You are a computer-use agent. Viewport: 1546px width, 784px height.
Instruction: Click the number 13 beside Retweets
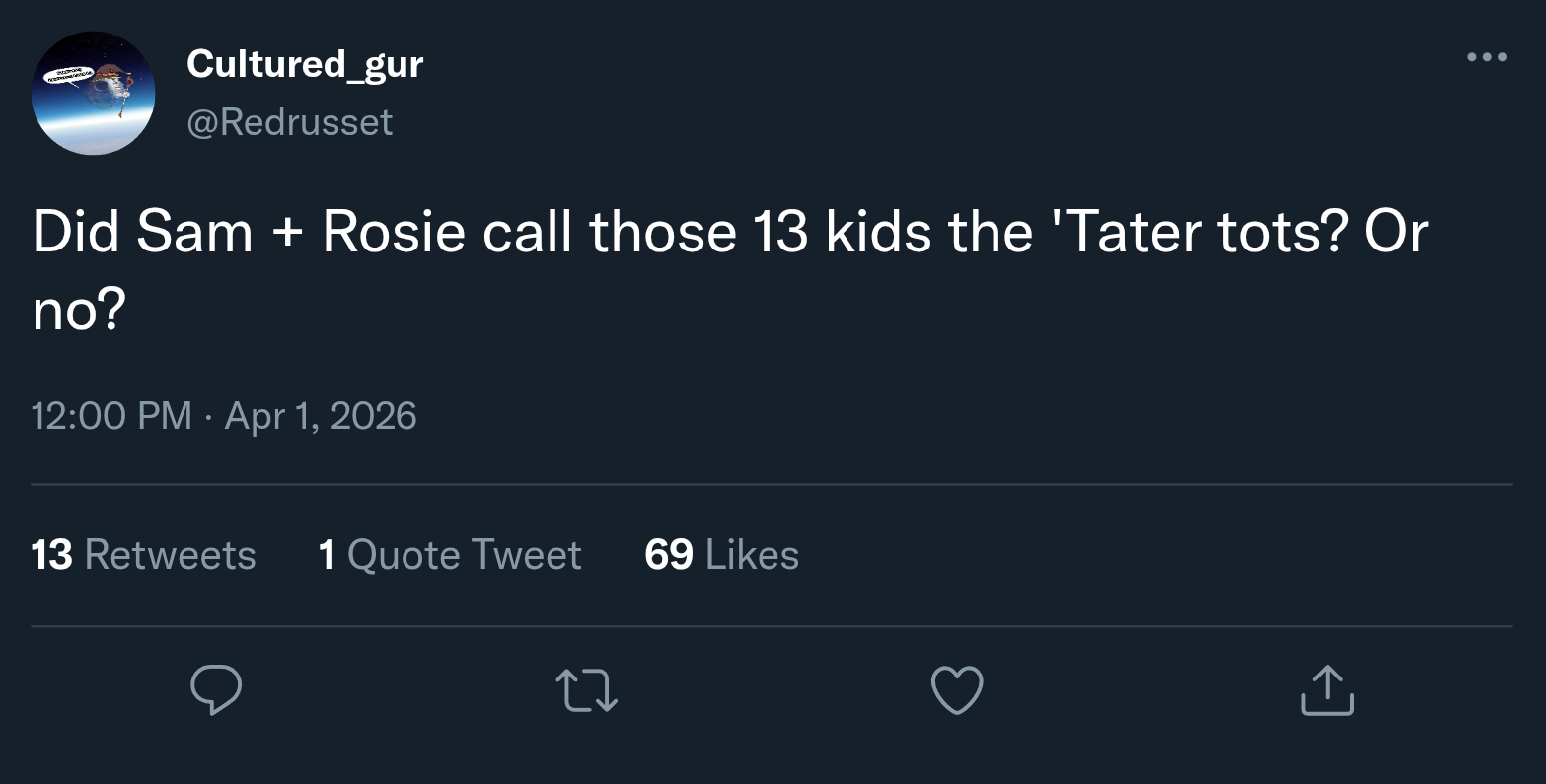(x=52, y=555)
